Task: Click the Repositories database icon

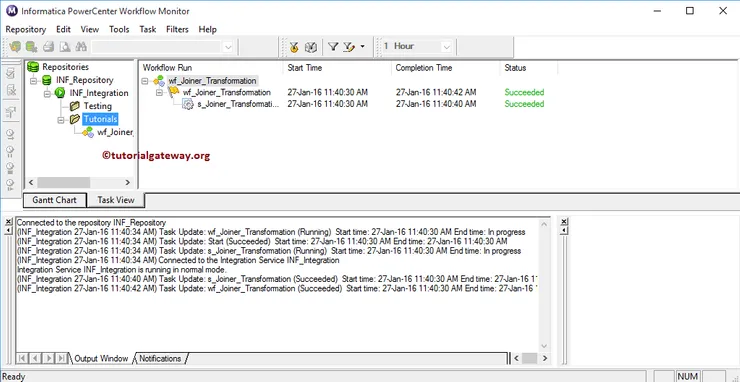Action: 33,67
